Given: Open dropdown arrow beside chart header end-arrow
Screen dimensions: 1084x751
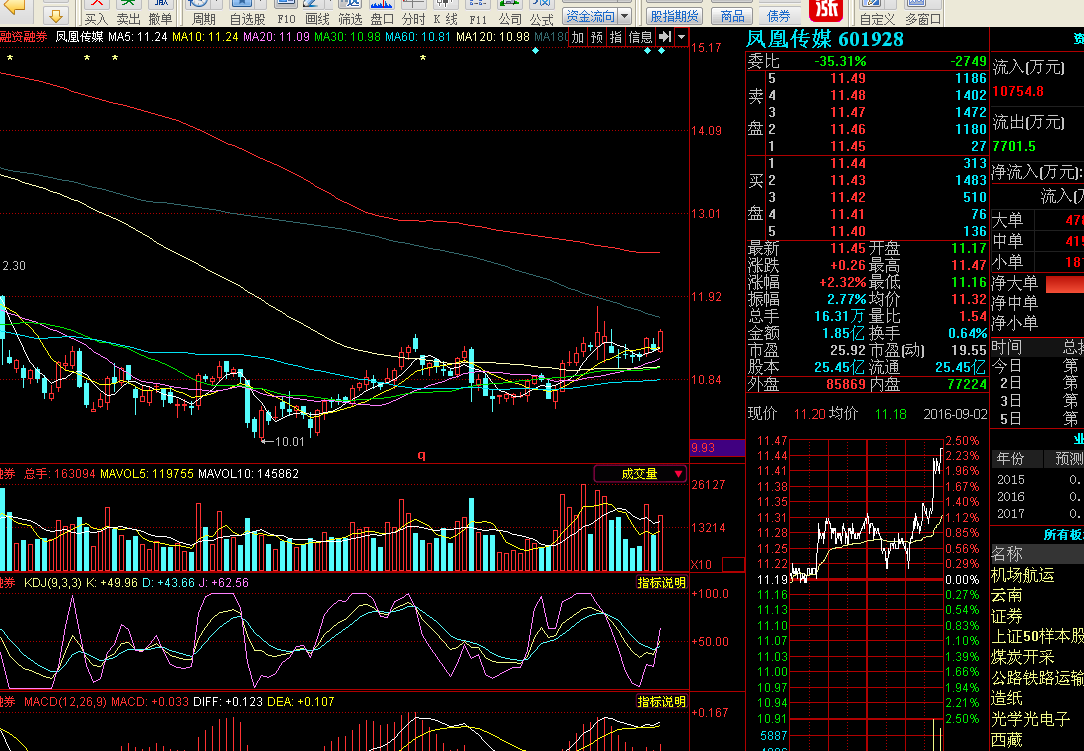Looking at the screenshot, I should click(681, 37).
